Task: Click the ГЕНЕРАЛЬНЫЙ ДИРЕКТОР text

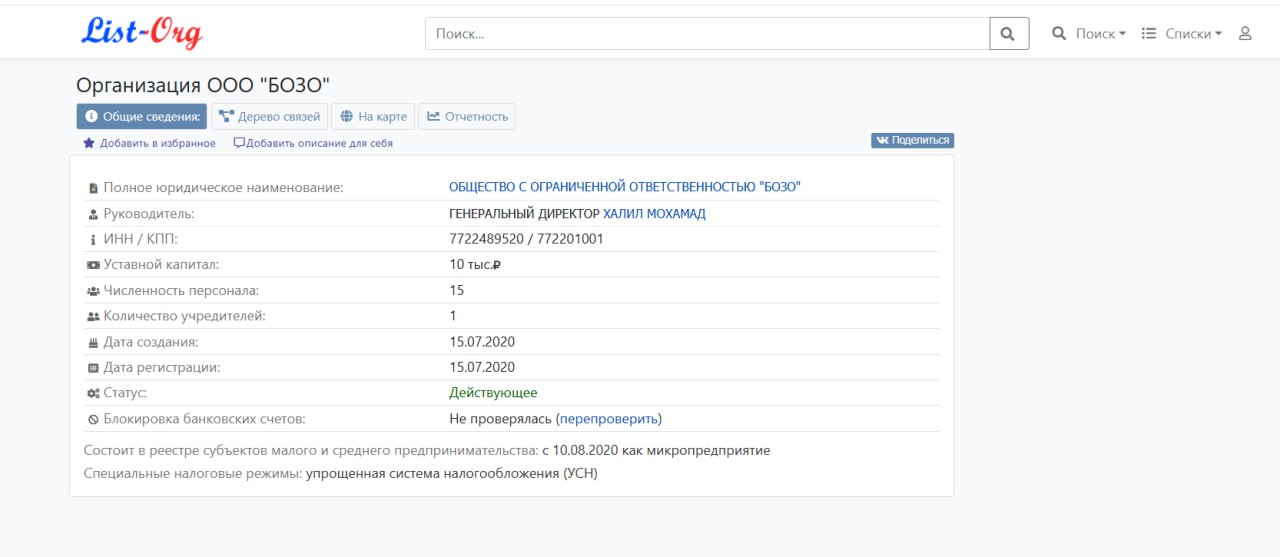Action: 524,213
